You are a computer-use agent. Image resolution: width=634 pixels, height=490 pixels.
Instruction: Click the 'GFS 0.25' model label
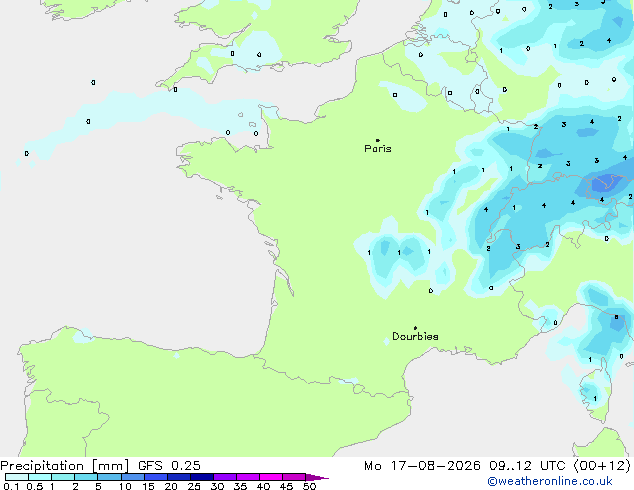pyautogui.click(x=169, y=466)
